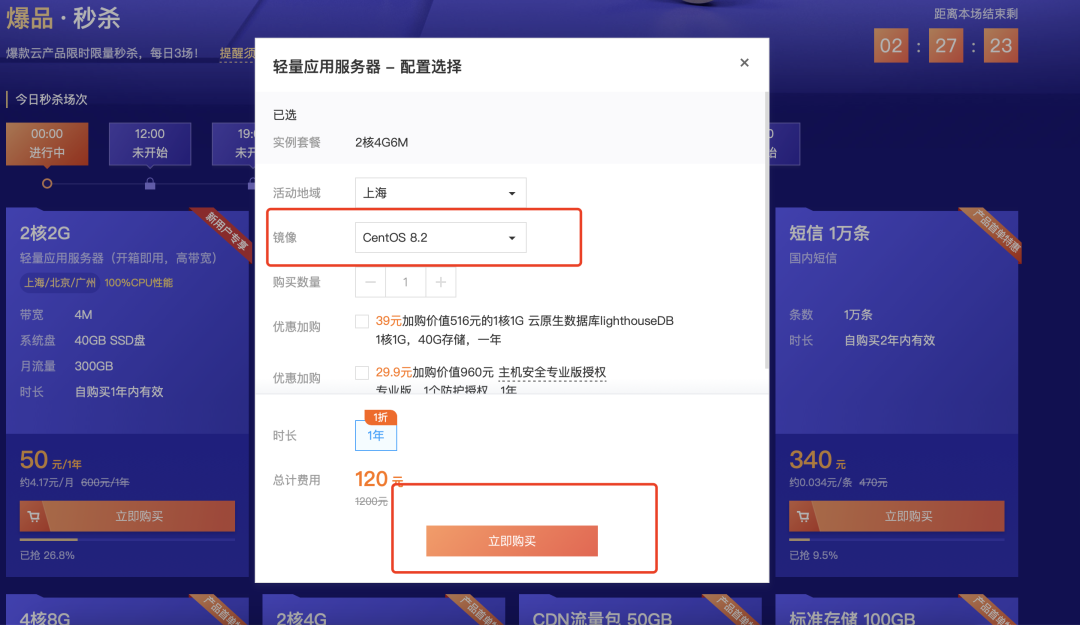
Task: Click the cart icon on 短信 1万条 card
Action: [x=803, y=516]
